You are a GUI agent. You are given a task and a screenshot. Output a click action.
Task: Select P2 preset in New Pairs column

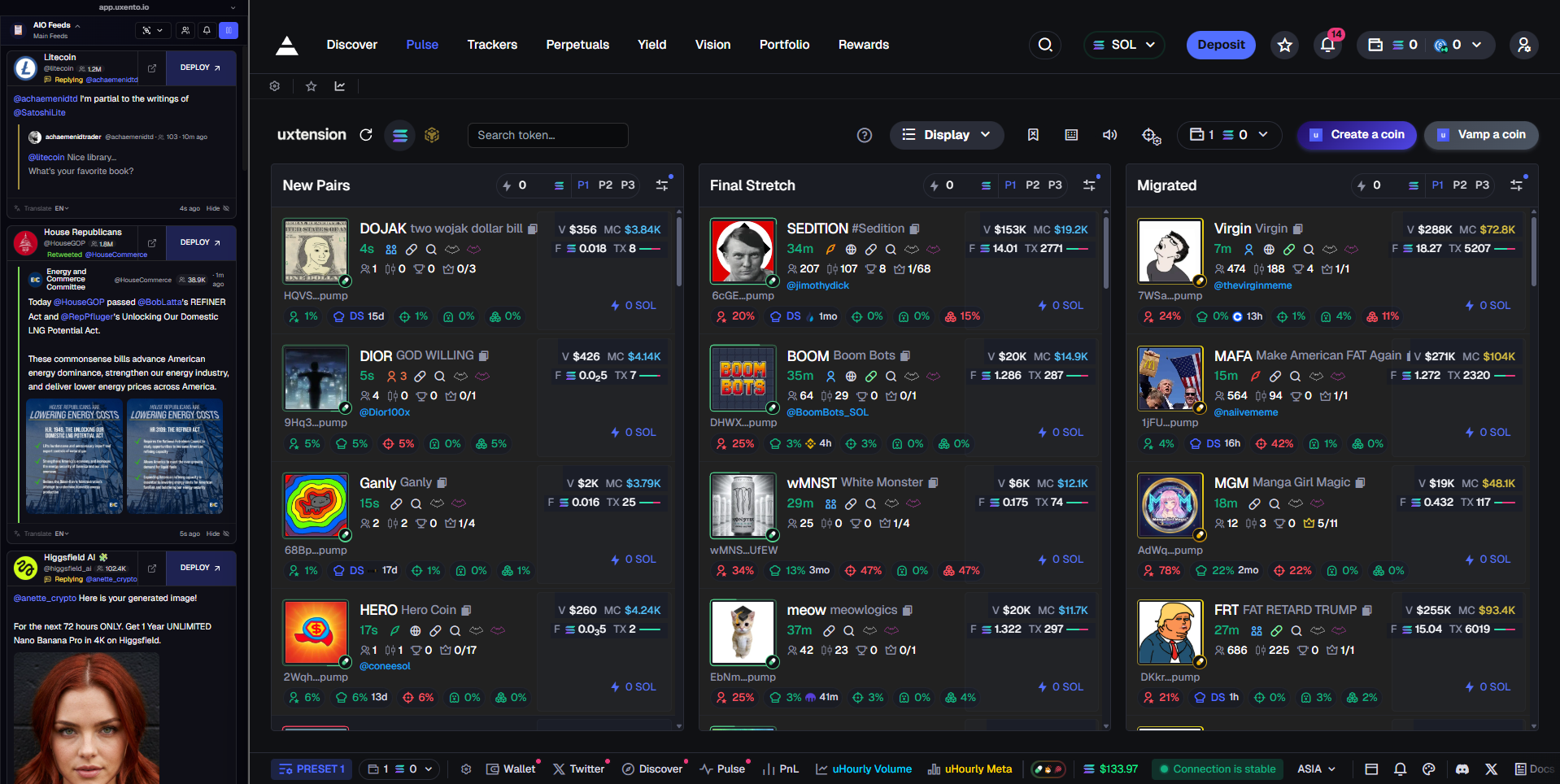click(x=605, y=185)
